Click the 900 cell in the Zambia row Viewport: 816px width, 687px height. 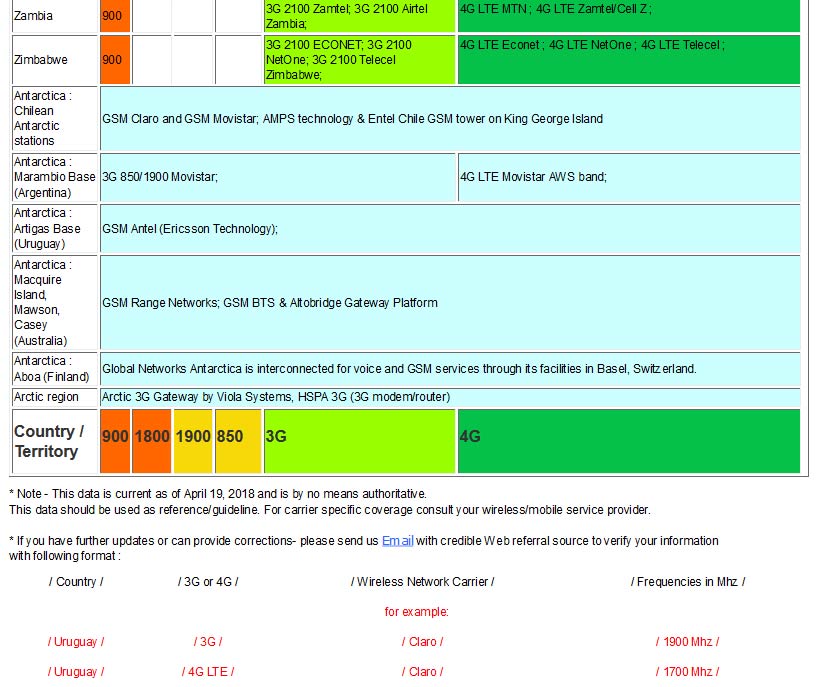tap(115, 16)
